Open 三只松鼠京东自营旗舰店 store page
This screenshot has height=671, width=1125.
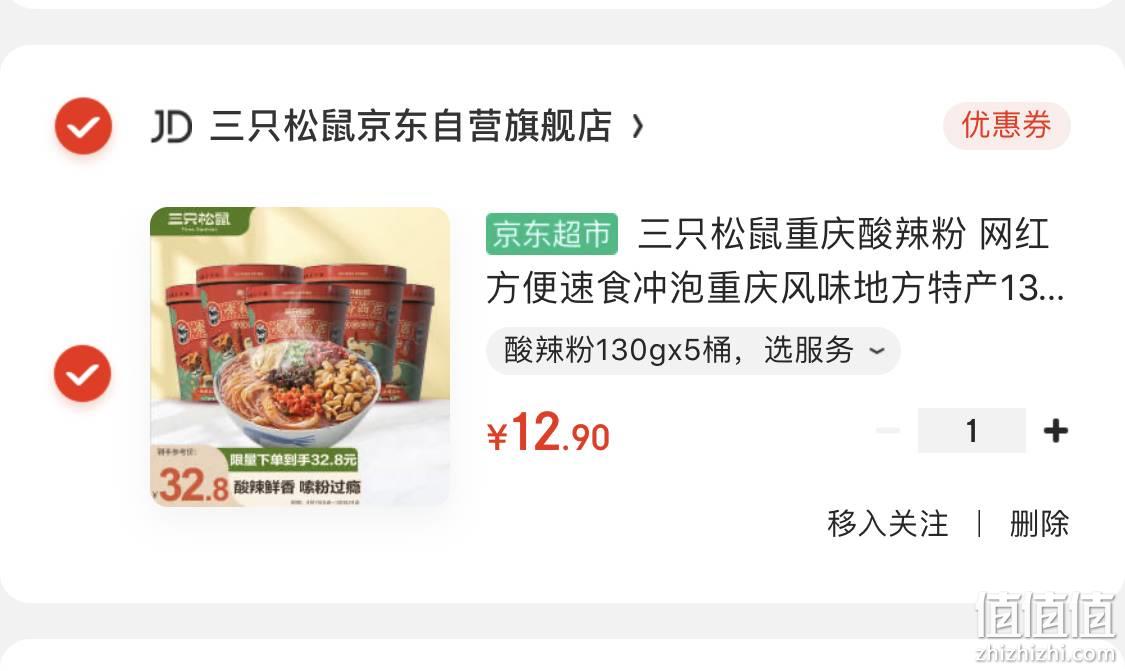point(411,126)
